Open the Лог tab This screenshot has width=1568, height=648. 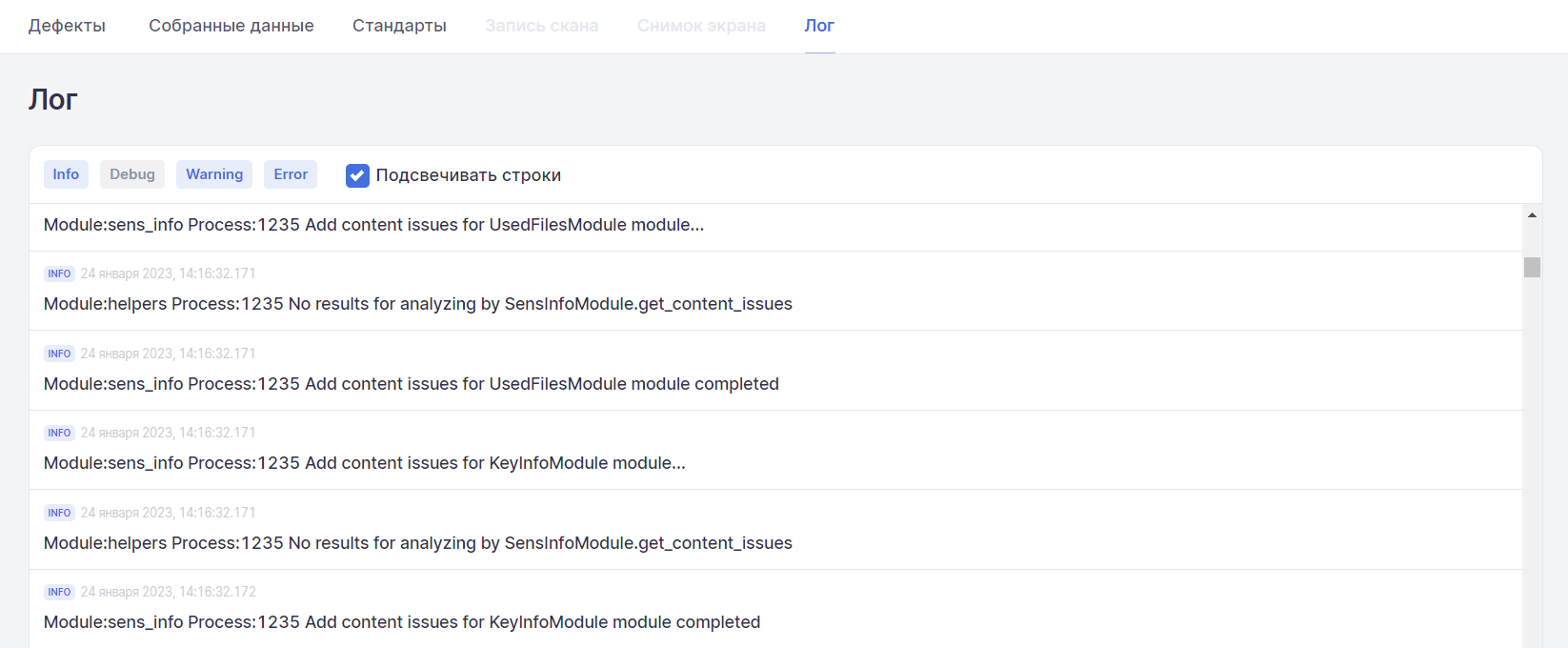coord(819,26)
